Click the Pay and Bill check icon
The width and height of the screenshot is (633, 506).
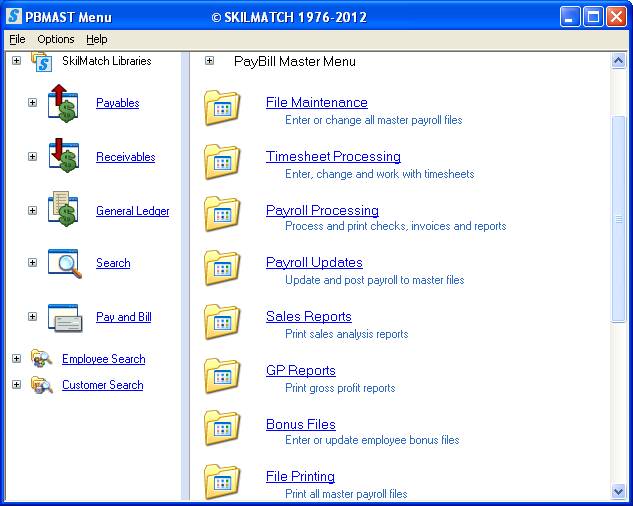65,318
